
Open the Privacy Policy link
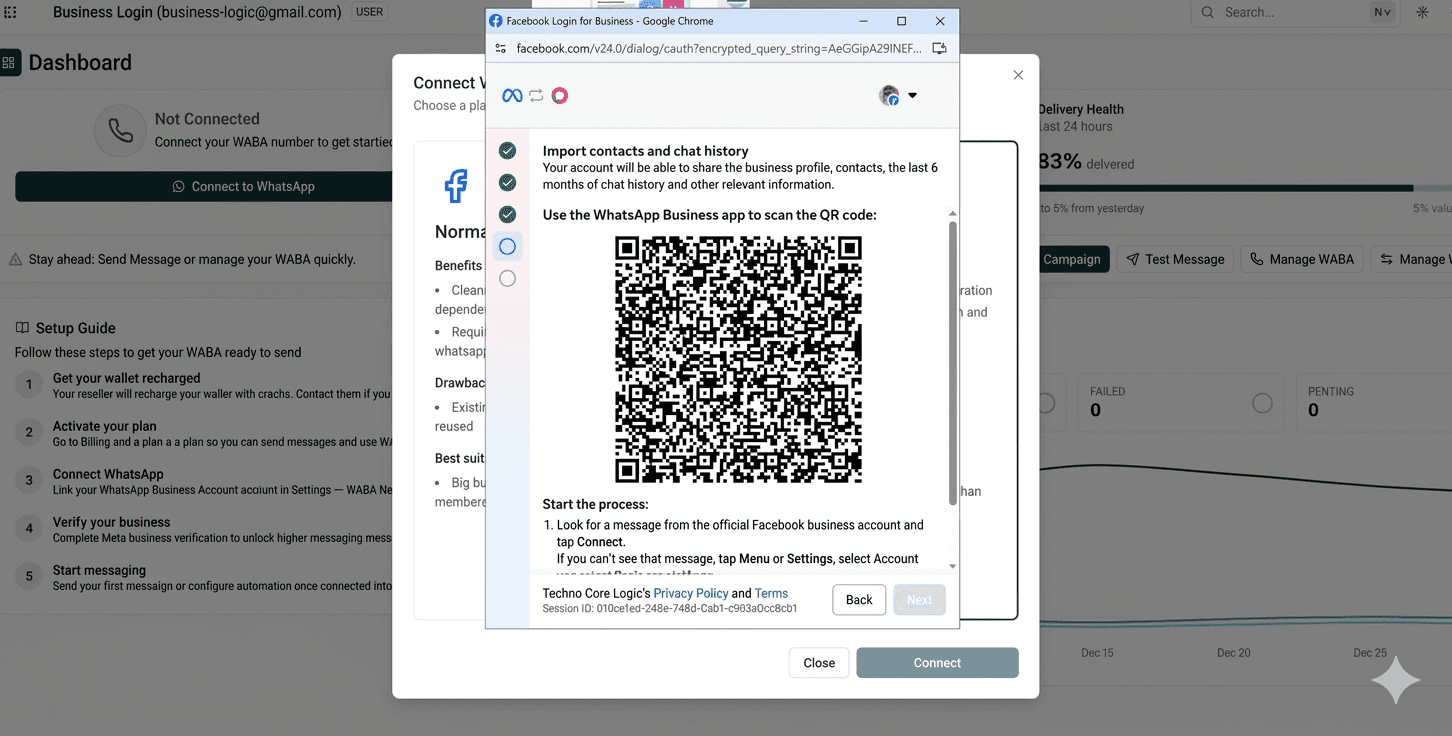pyautogui.click(x=691, y=593)
